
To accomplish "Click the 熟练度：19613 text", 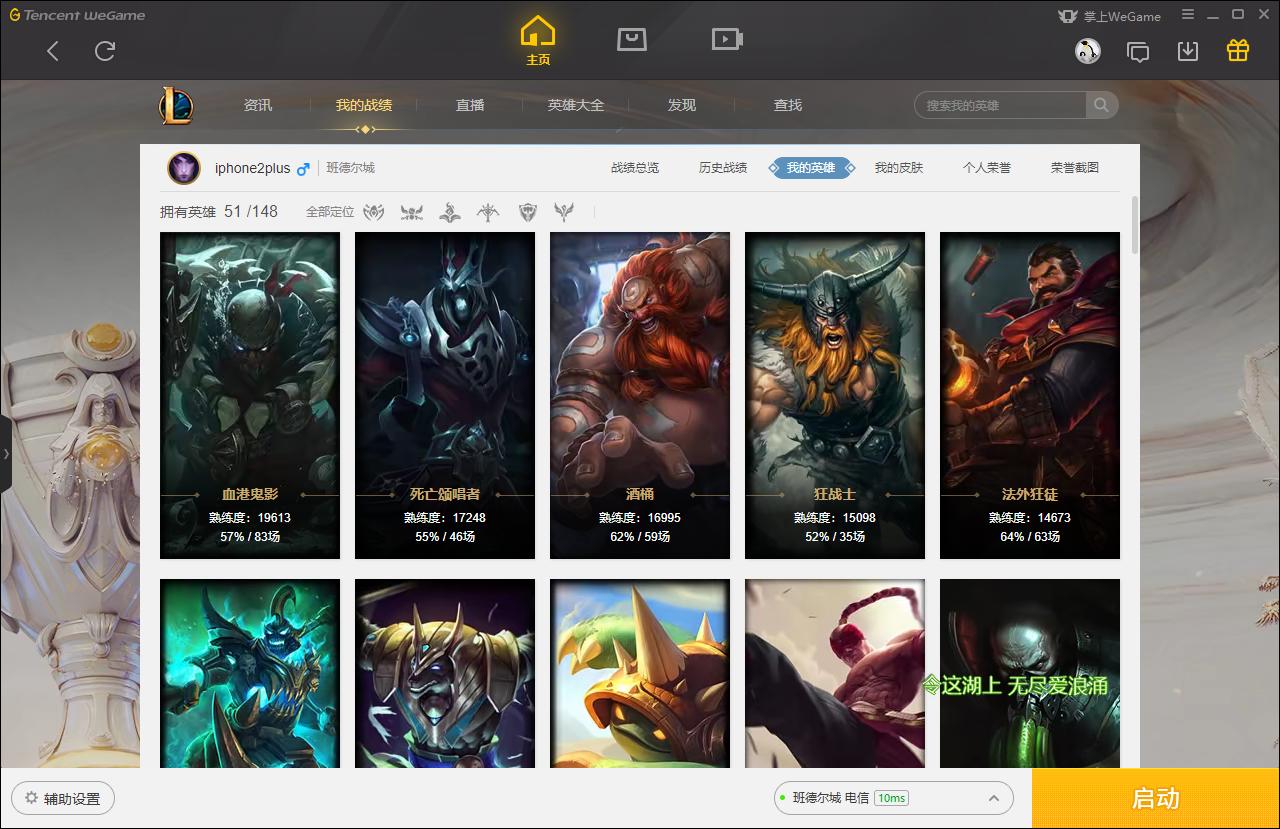I will tap(250, 518).
